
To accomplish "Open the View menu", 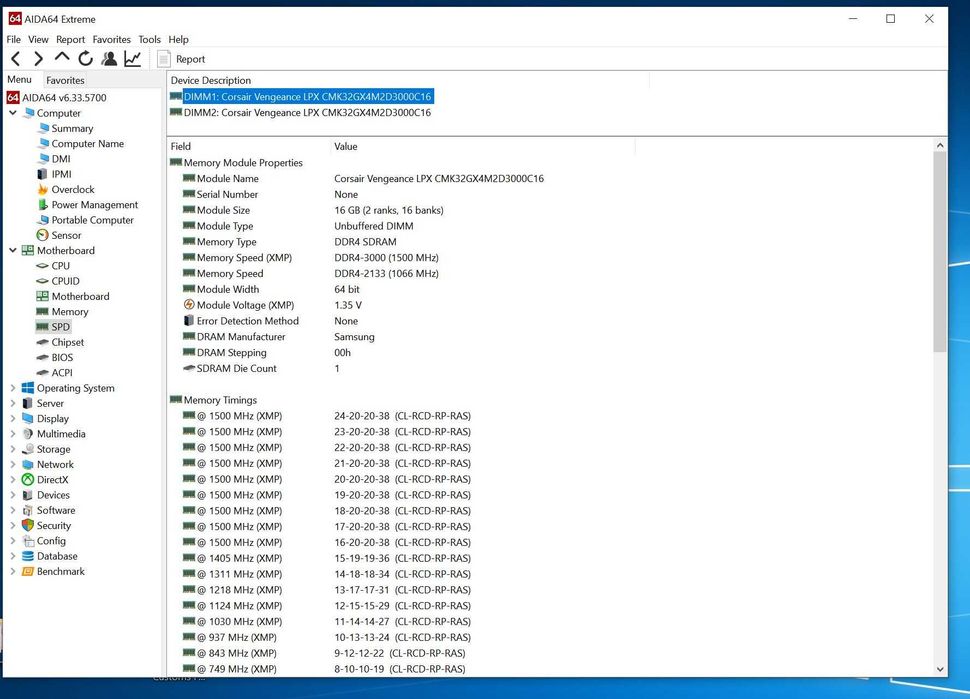I will click(38, 40).
